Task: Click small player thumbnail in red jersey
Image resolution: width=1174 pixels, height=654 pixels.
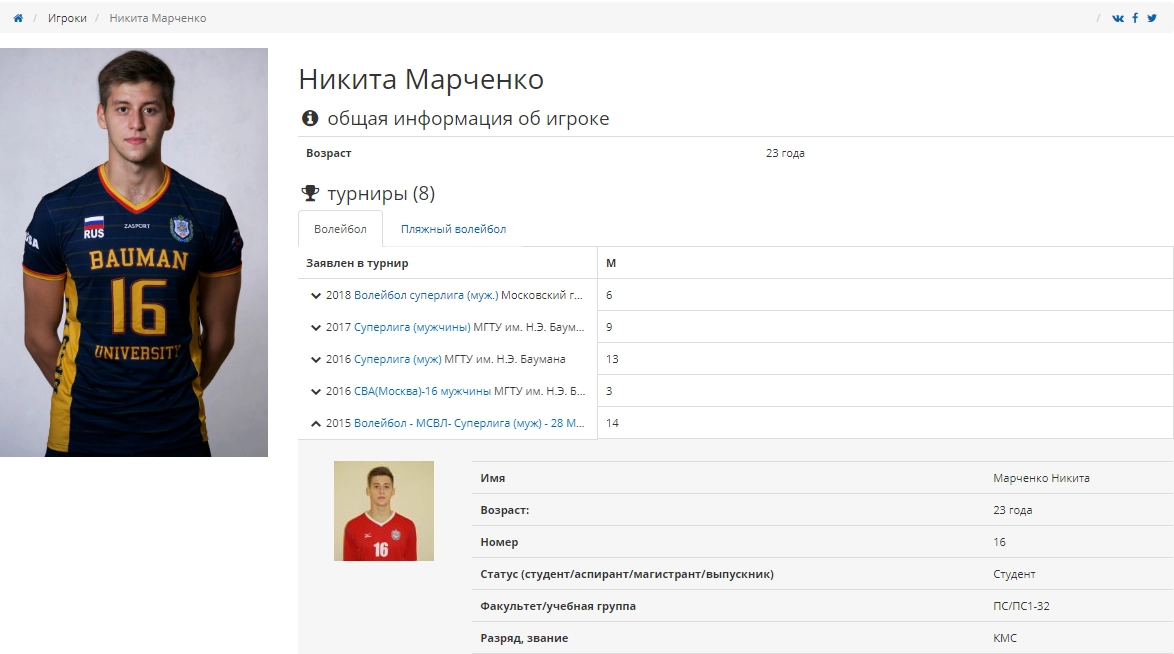Action: tap(384, 510)
